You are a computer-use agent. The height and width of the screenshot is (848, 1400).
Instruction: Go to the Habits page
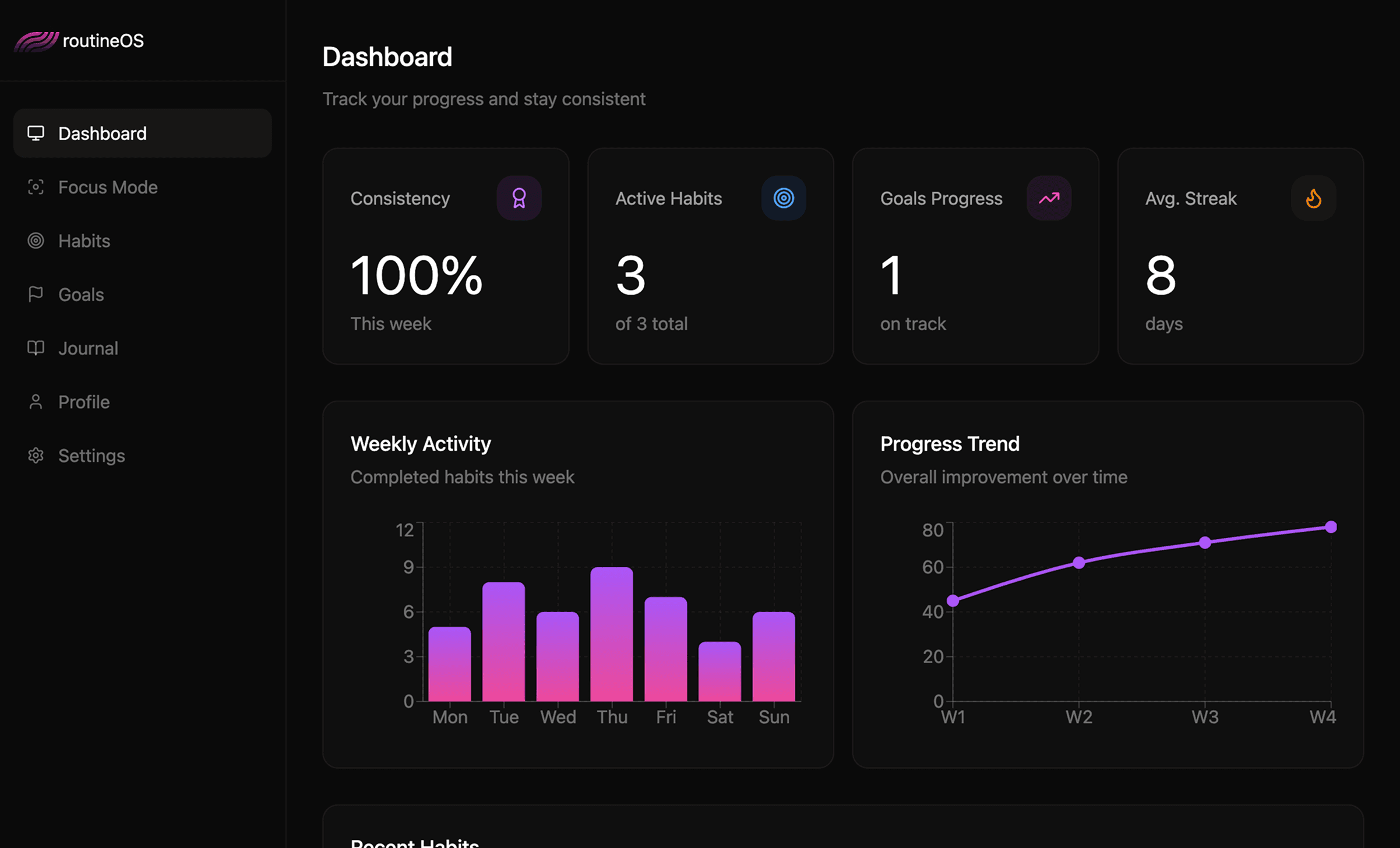[84, 241]
